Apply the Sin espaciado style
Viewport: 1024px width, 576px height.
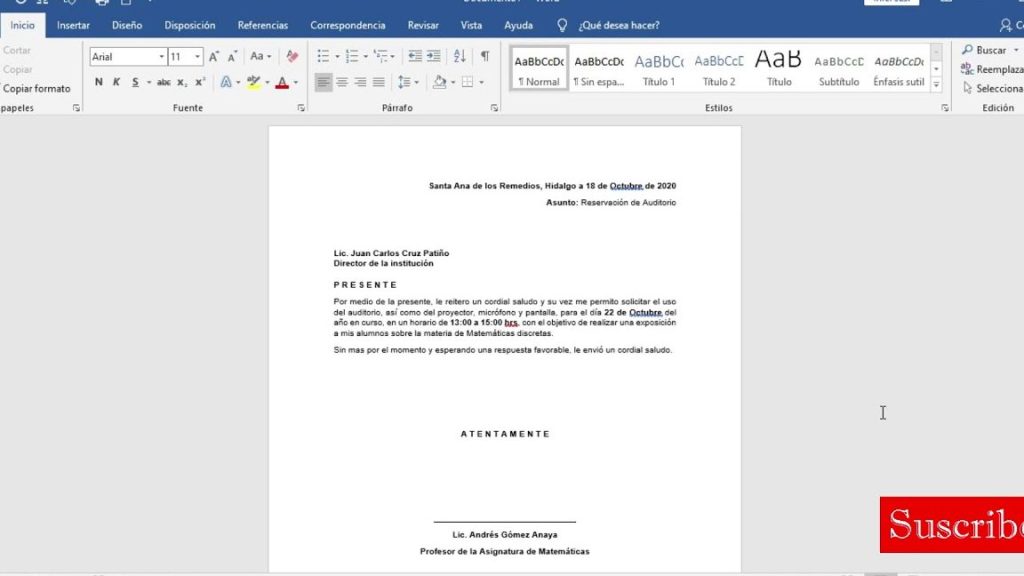(599, 69)
